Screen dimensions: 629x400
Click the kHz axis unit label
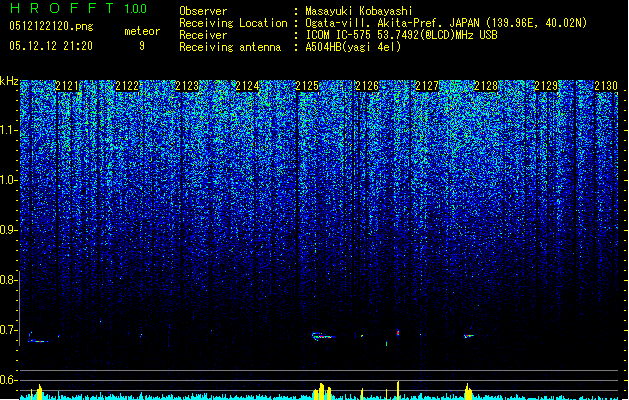[9, 81]
